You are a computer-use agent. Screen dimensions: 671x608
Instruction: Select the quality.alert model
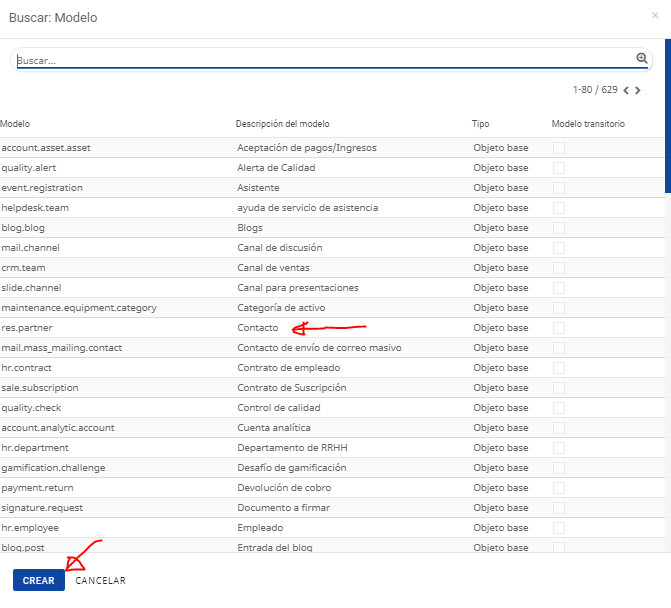click(29, 168)
